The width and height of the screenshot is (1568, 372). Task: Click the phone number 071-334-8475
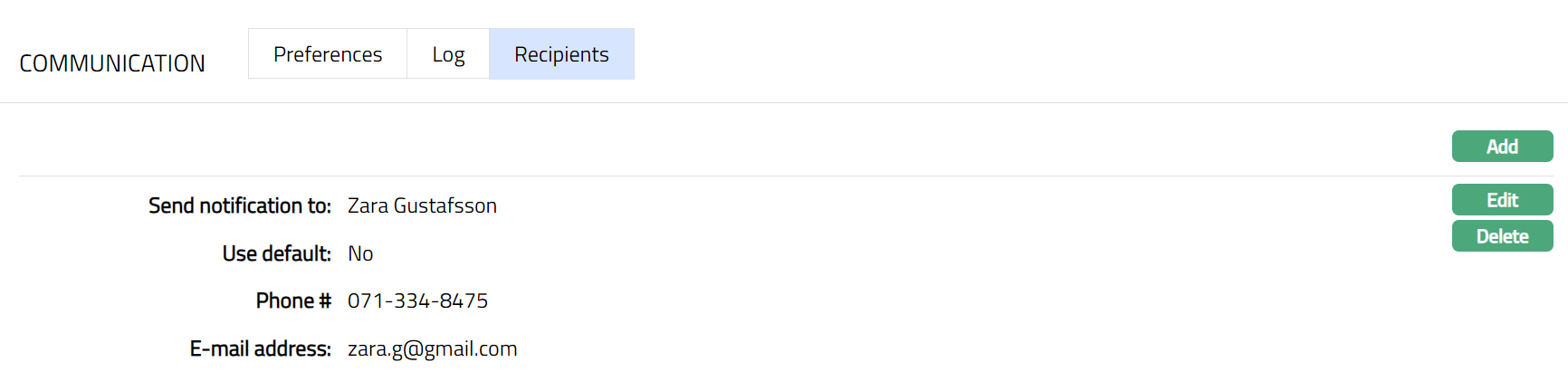pyautogui.click(x=417, y=301)
